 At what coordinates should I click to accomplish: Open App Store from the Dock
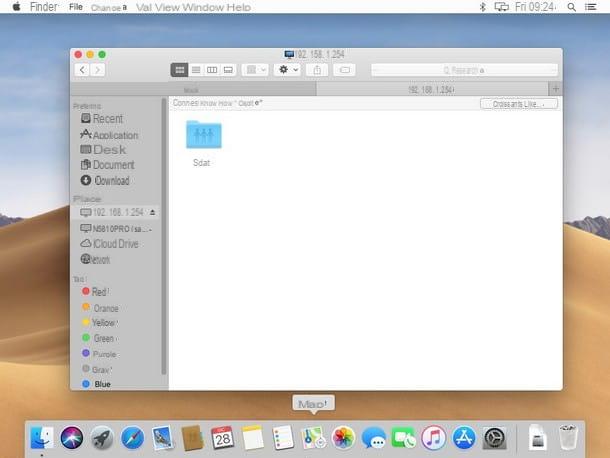[x=464, y=437]
